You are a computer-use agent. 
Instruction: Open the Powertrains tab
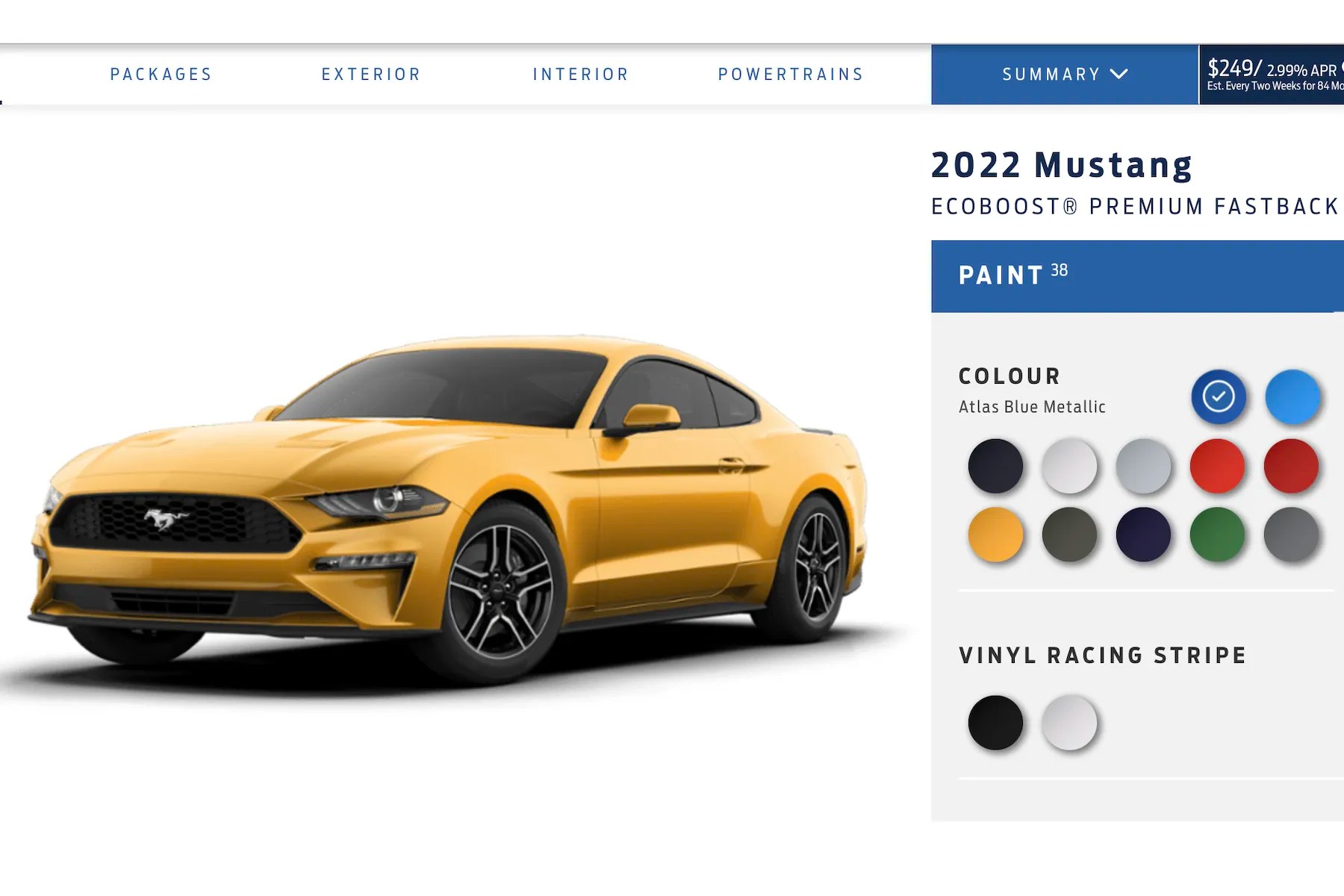[x=791, y=75]
